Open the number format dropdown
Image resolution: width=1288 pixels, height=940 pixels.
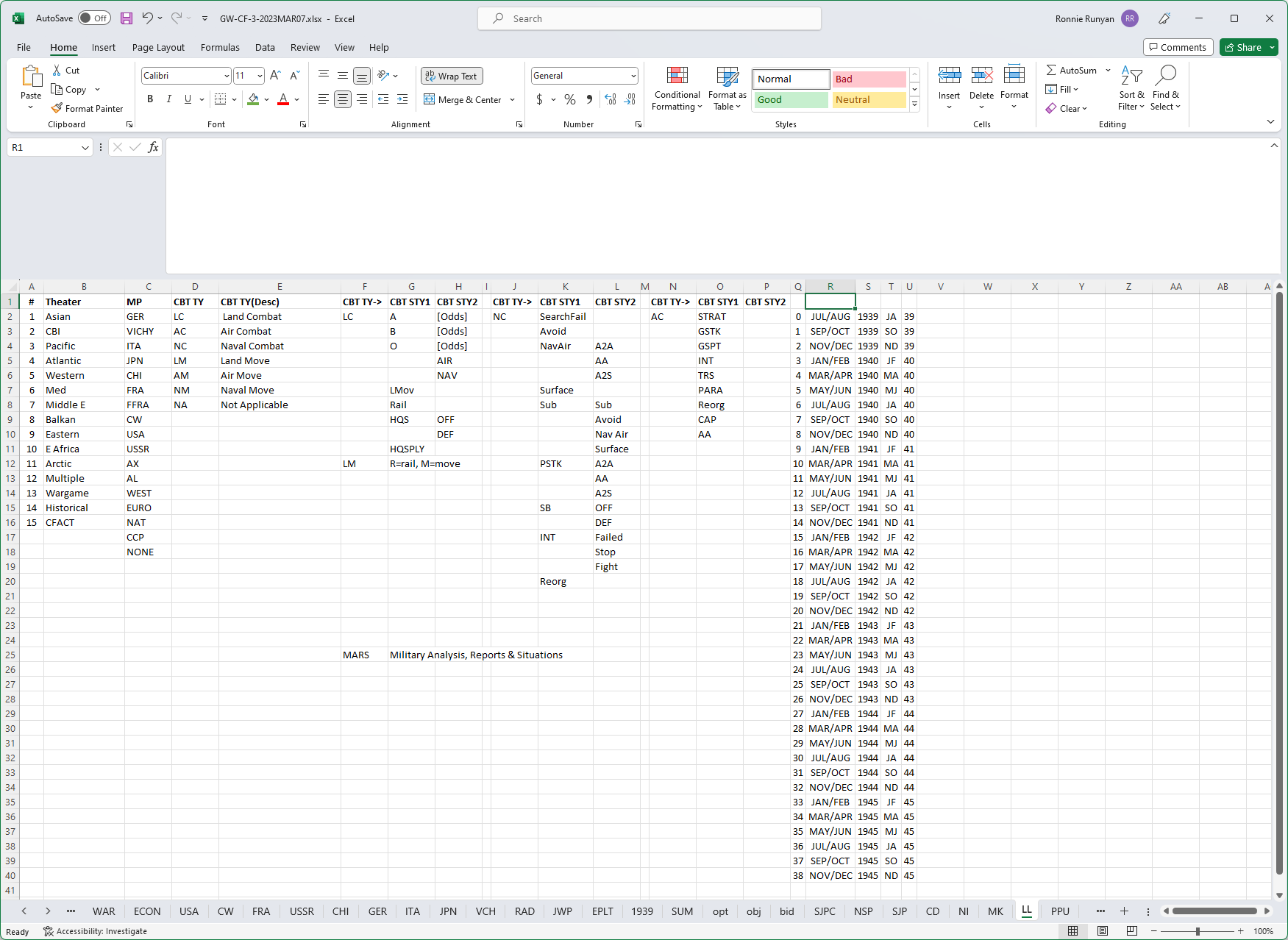pos(633,76)
